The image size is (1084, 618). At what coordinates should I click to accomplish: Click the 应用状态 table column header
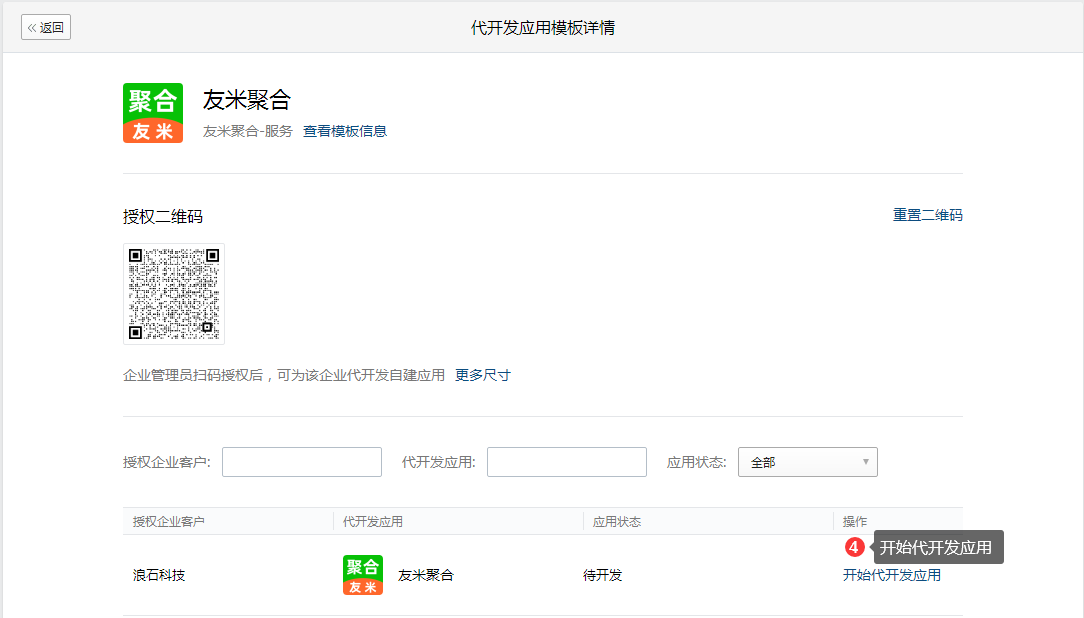coord(617,522)
